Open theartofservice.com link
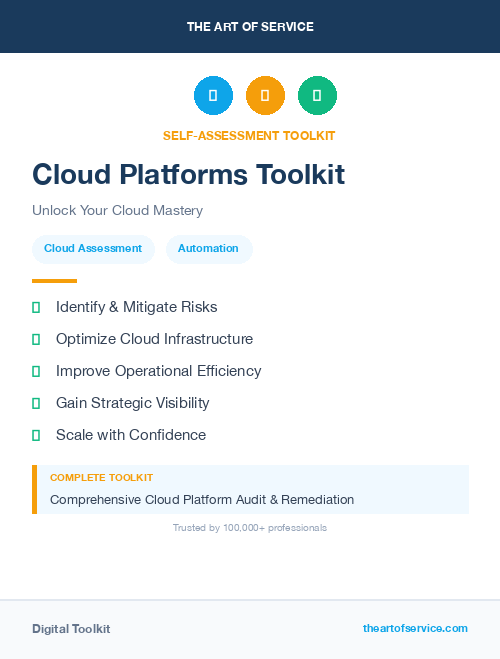The width and height of the screenshot is (500, 659). [x=415, y=628]
